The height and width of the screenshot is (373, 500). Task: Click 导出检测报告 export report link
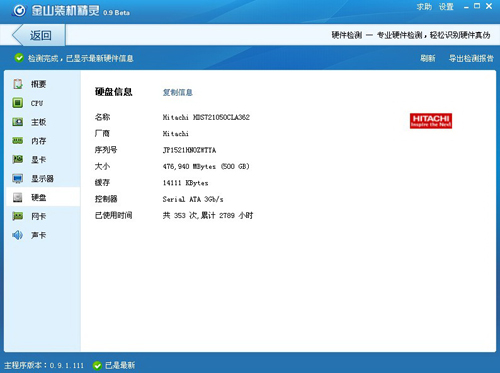[x=471, y=58]
